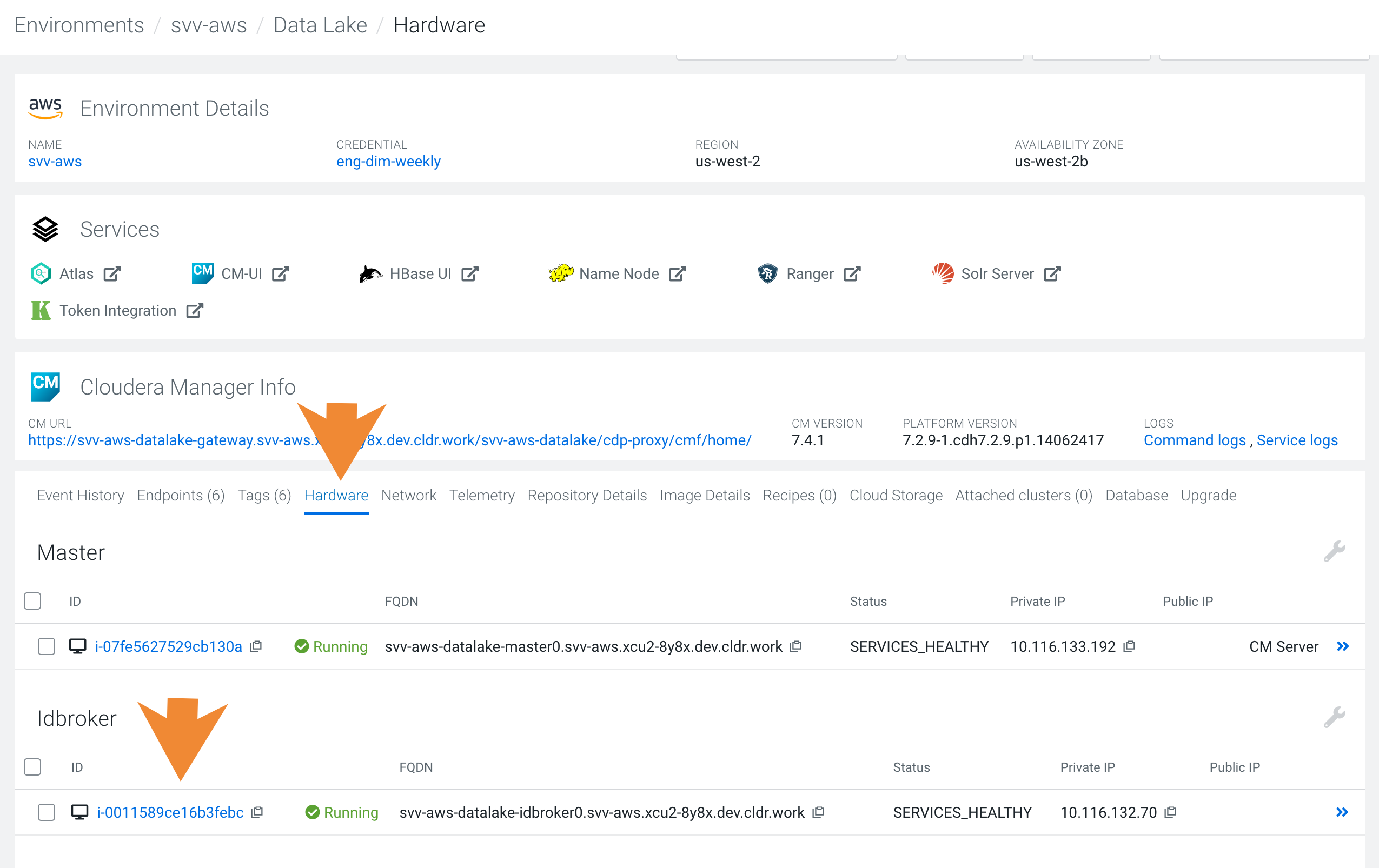Launch HBase UI service icon
The image size is (1379, 868).
coord(370,274)
